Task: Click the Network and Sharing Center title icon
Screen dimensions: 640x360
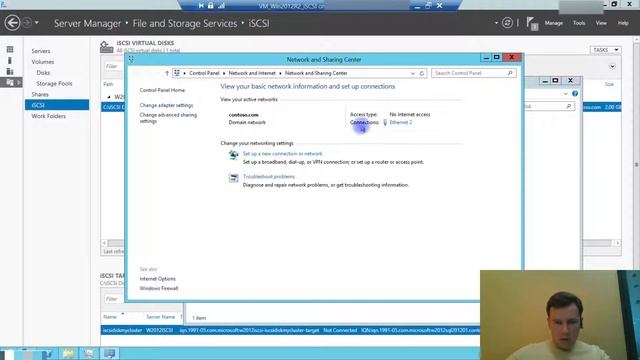Action: (x=131, y=59)
